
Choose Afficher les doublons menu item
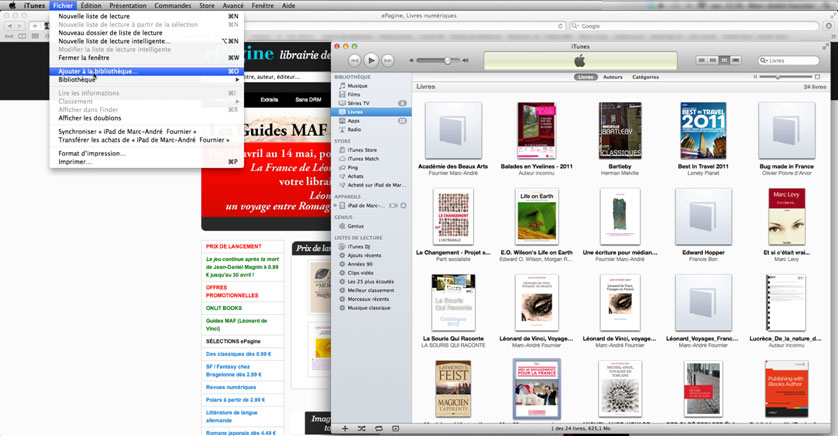[146, 118]
